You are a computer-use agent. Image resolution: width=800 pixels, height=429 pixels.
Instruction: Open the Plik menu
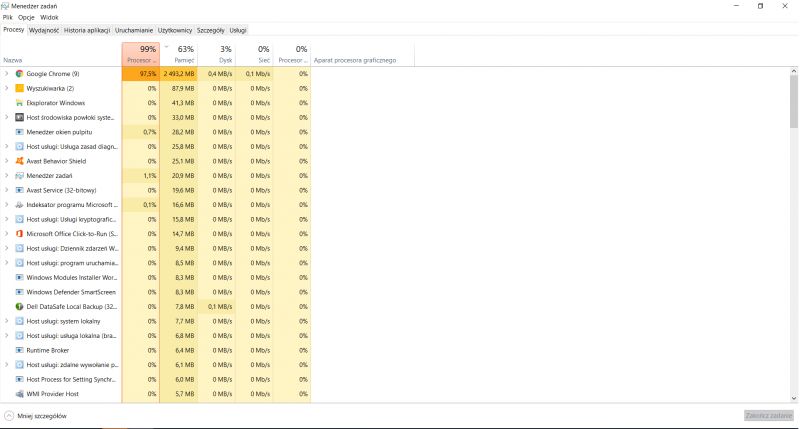[8, 17]
